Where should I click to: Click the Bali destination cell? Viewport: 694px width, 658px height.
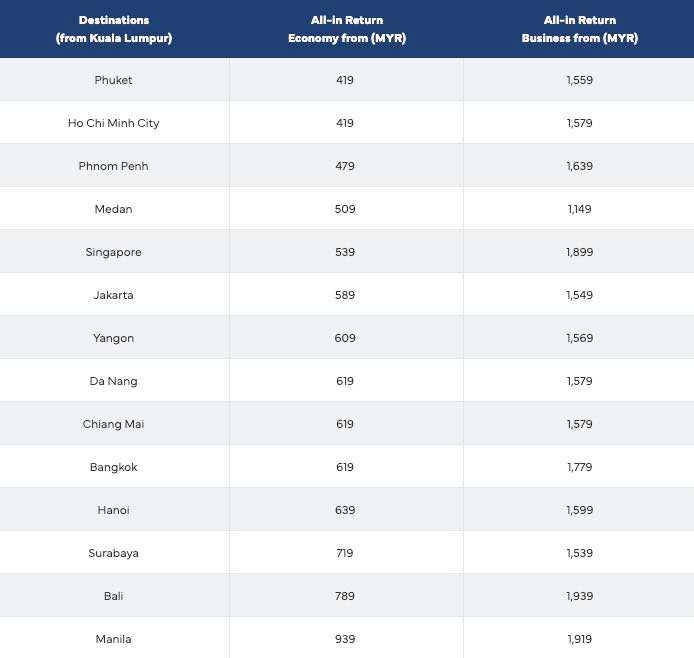114,596
